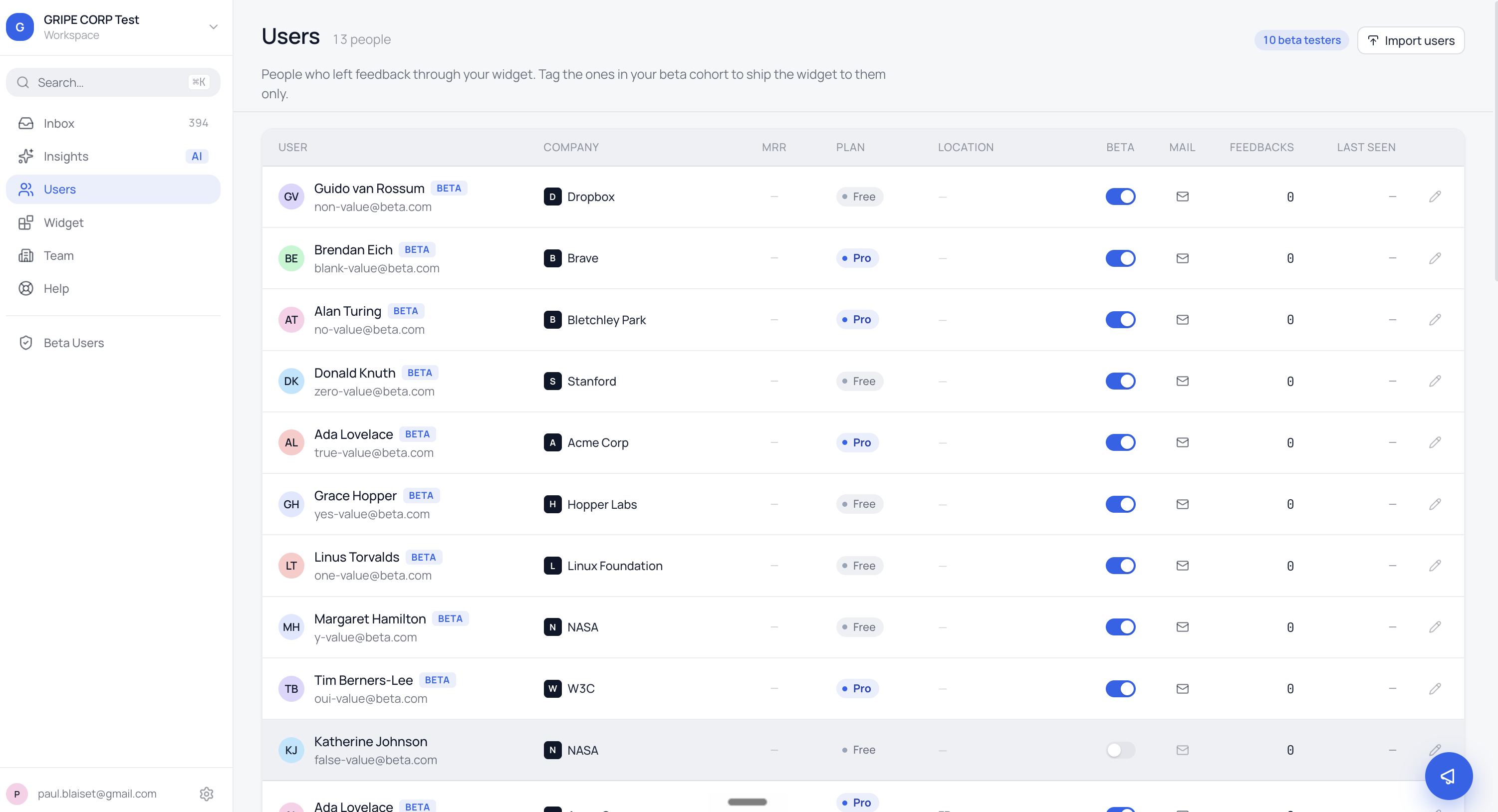Click Katherine Johnson user name
Screen dimensions: 1498x812
point(370,741)
